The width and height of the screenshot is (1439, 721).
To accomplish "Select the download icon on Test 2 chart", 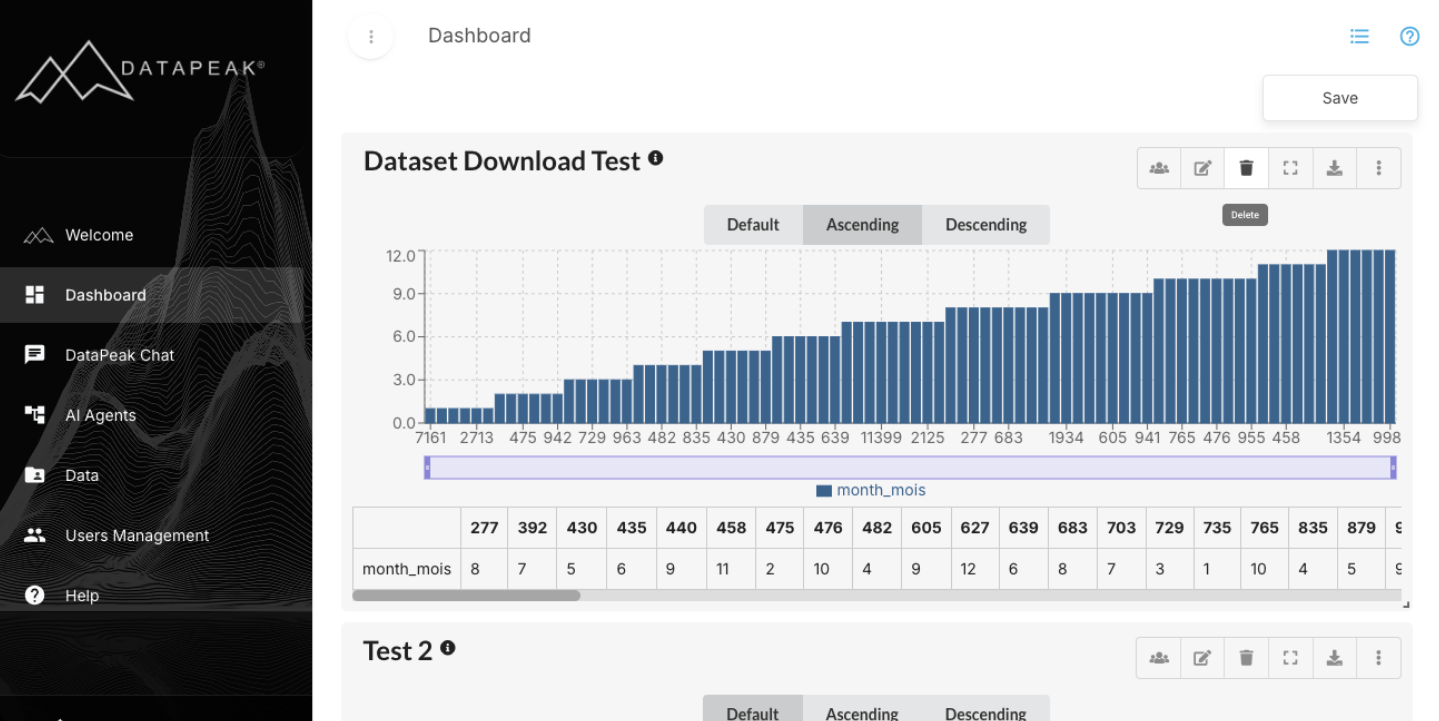I will click(1334, 657).
